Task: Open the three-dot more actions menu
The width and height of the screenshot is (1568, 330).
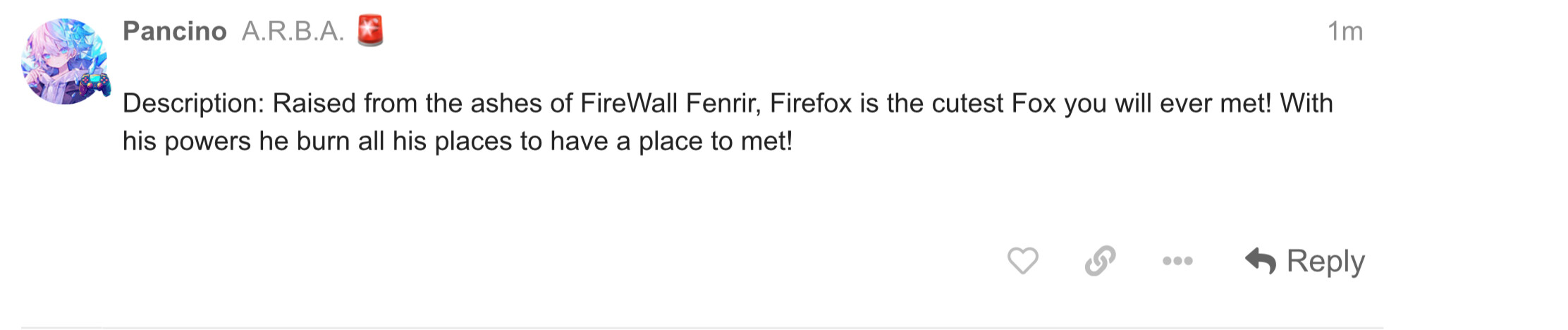Action: 1177,261
